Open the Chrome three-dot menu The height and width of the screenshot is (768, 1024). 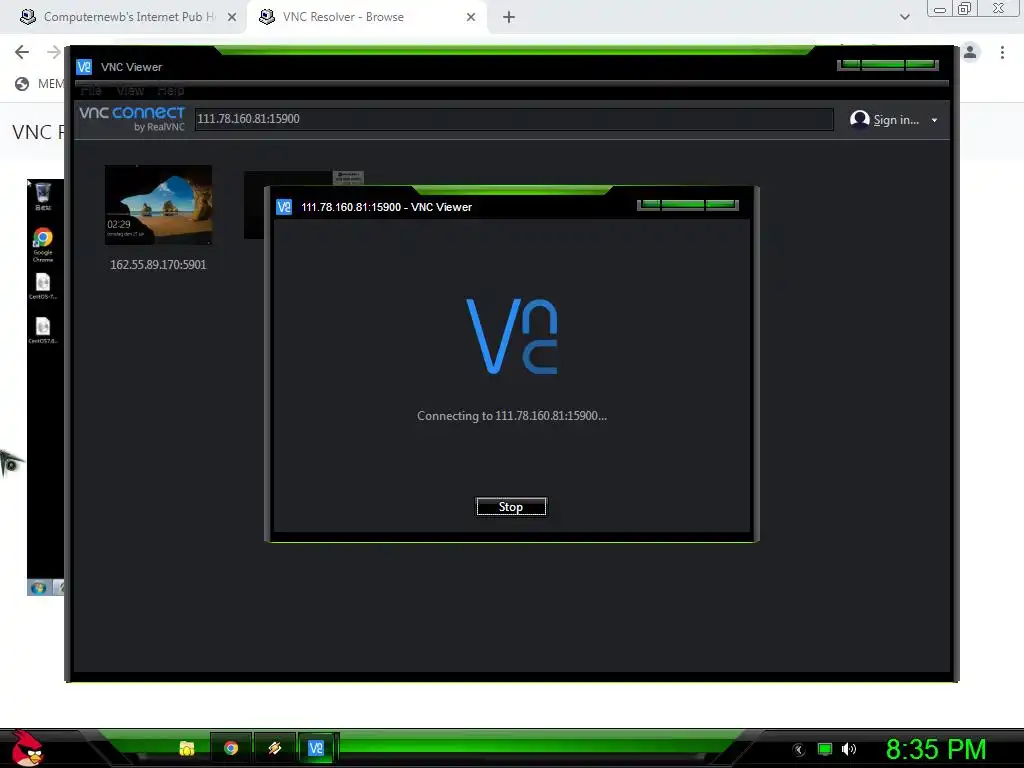pyautogui.click(x=1002, y=52)
